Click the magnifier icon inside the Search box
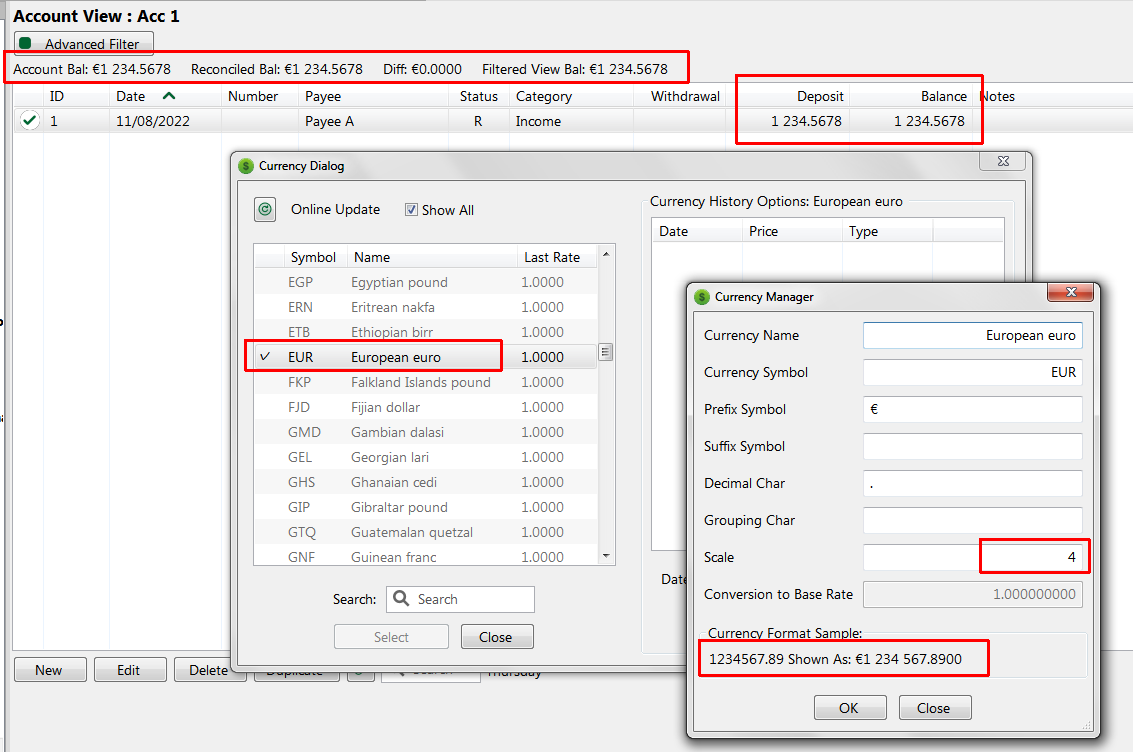 [x=401, y=598]
